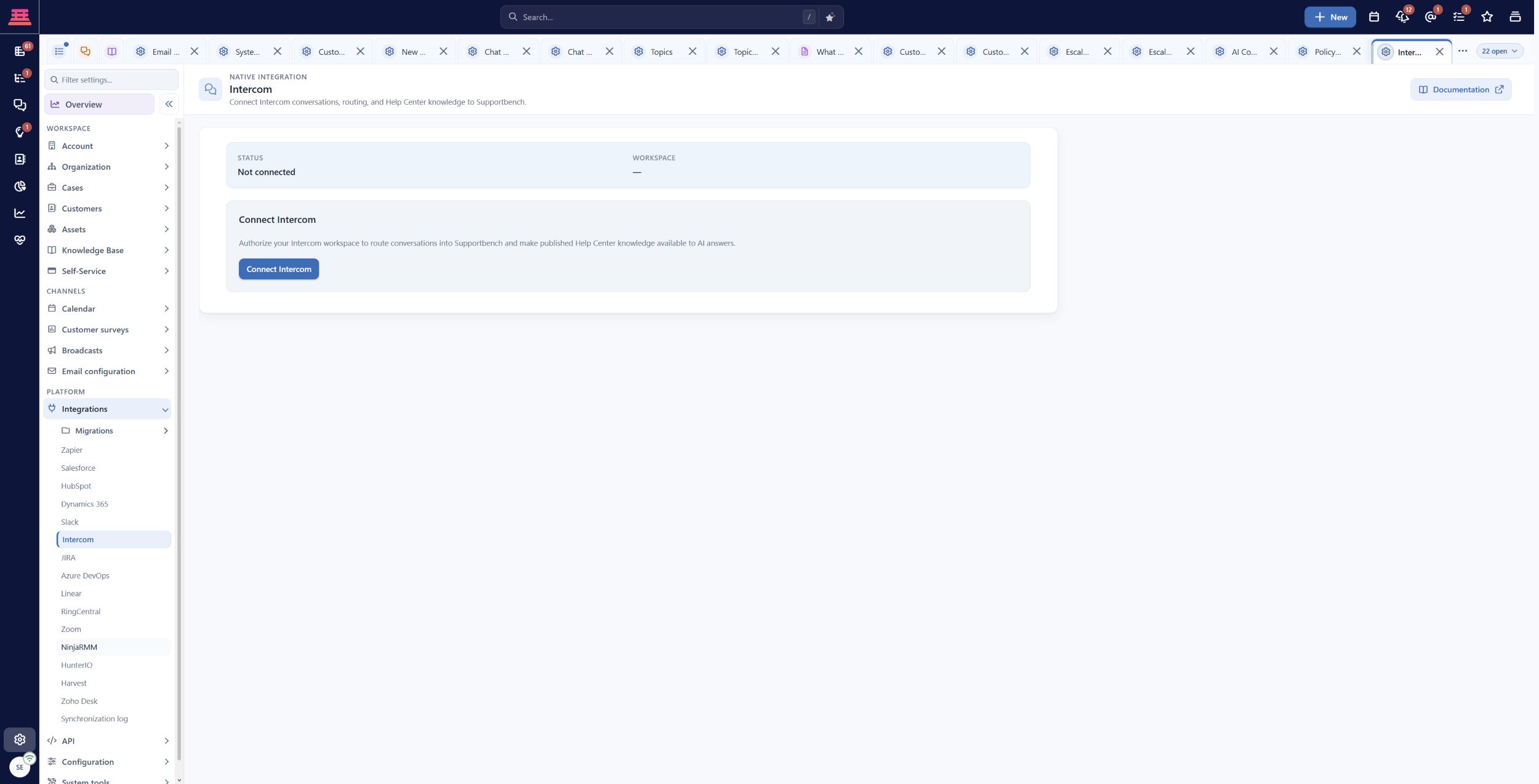Collapse the Integrations section
The height and width of the screenshot is (784, 1539).
[x=107, y=409]
